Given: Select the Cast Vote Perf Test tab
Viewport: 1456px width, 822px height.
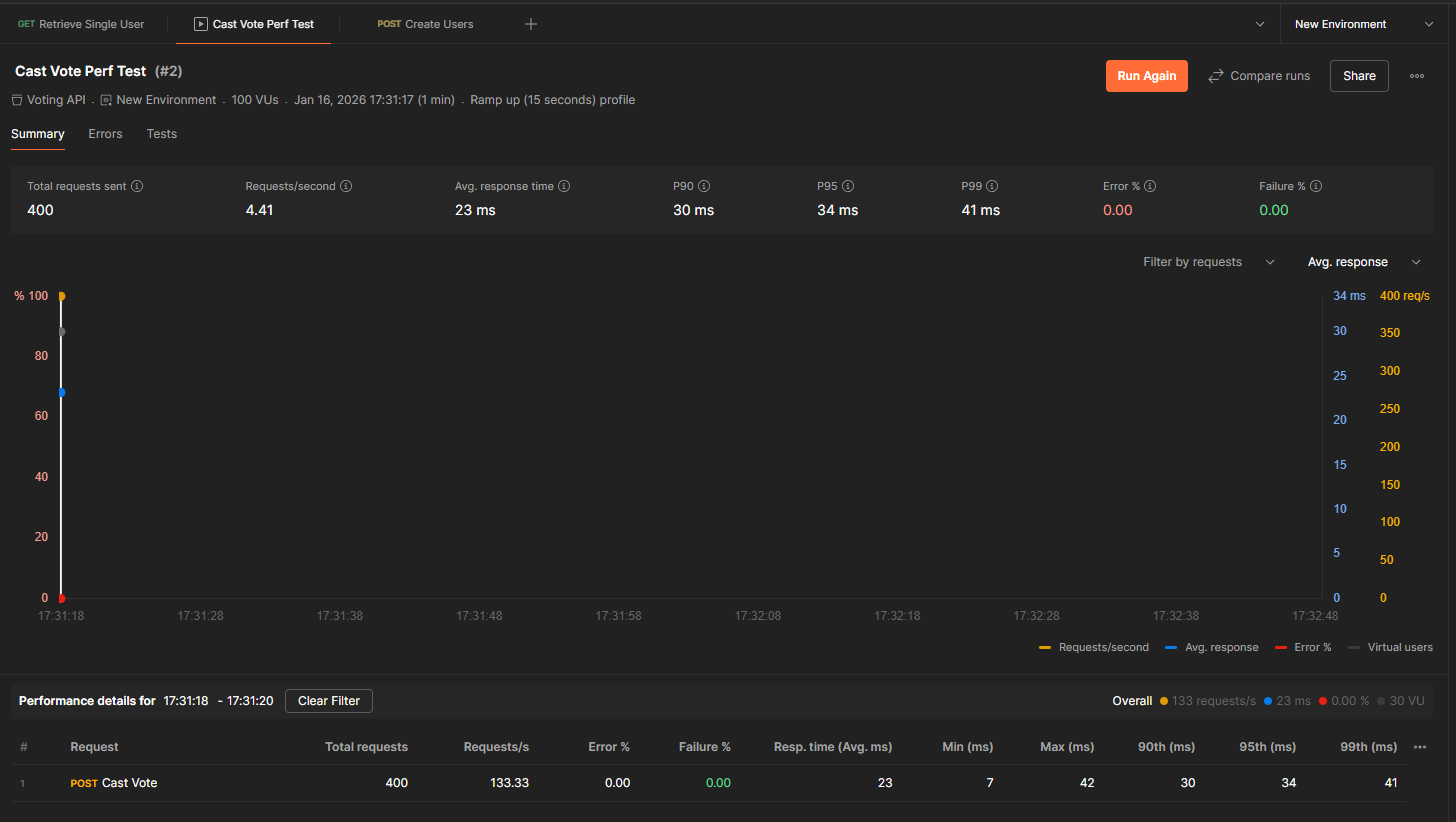Looking at the screenshot, I should tap(254, 24).
